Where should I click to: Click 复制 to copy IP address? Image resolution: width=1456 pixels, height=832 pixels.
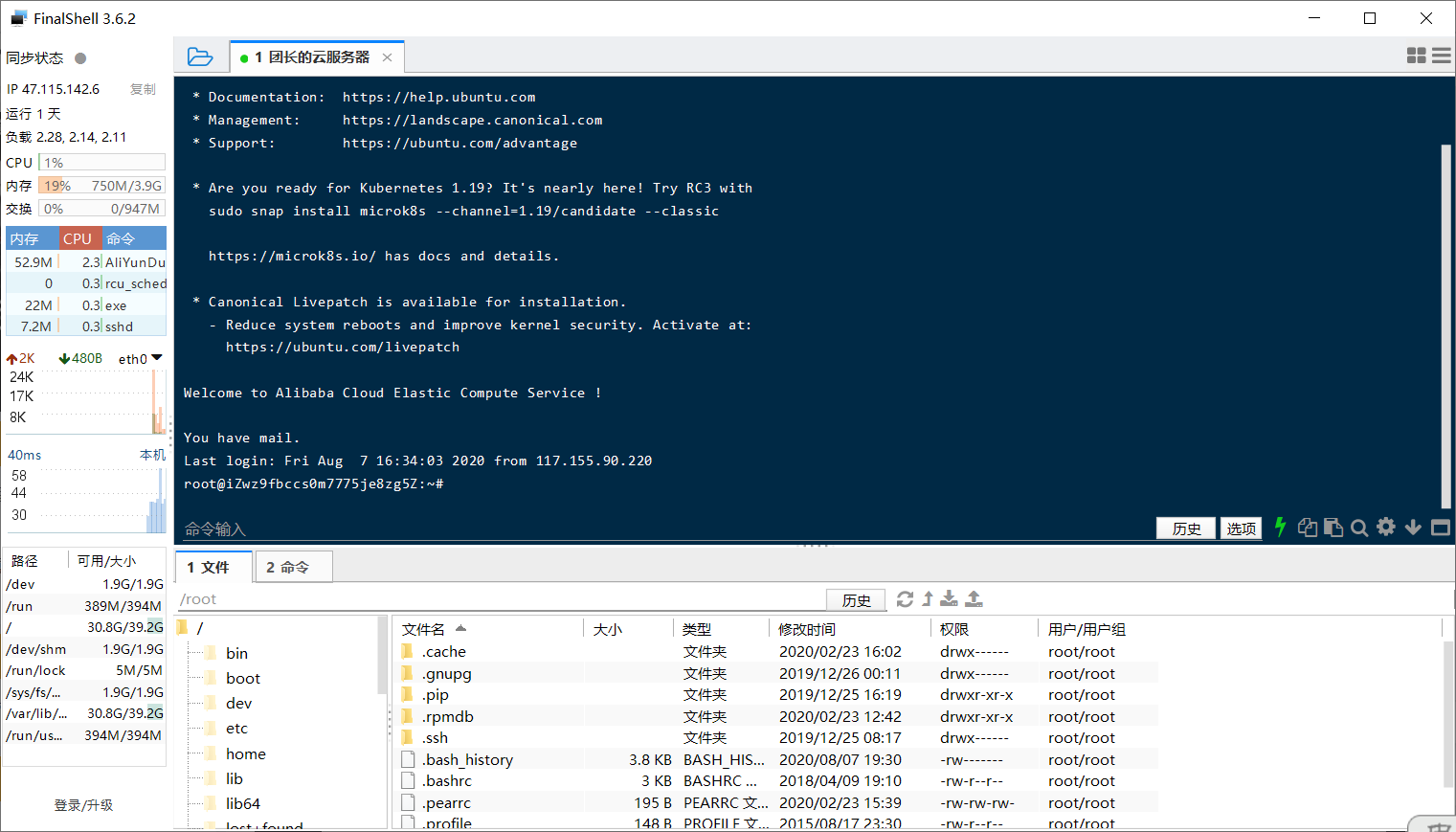point(143,89)
